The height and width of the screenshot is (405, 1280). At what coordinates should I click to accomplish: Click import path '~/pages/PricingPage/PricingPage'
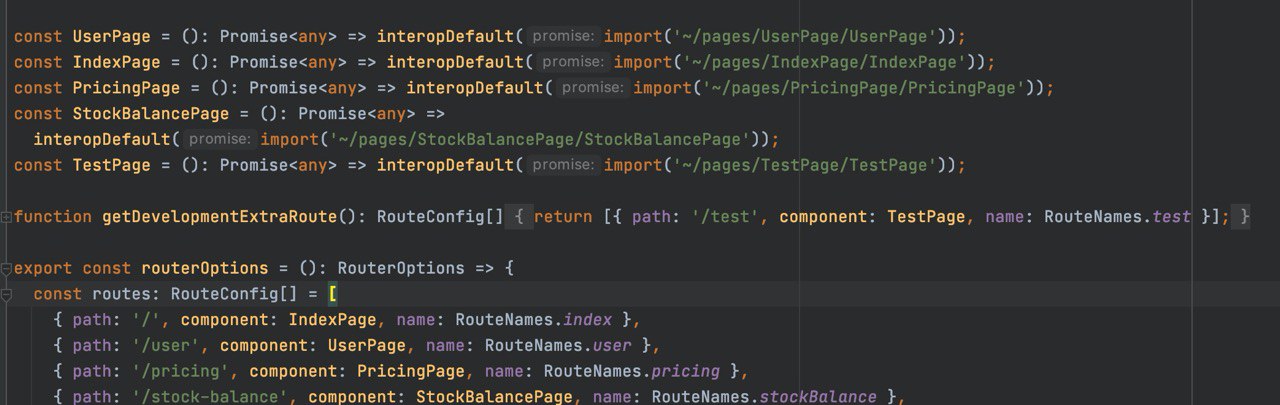click(x=863, y=88)
